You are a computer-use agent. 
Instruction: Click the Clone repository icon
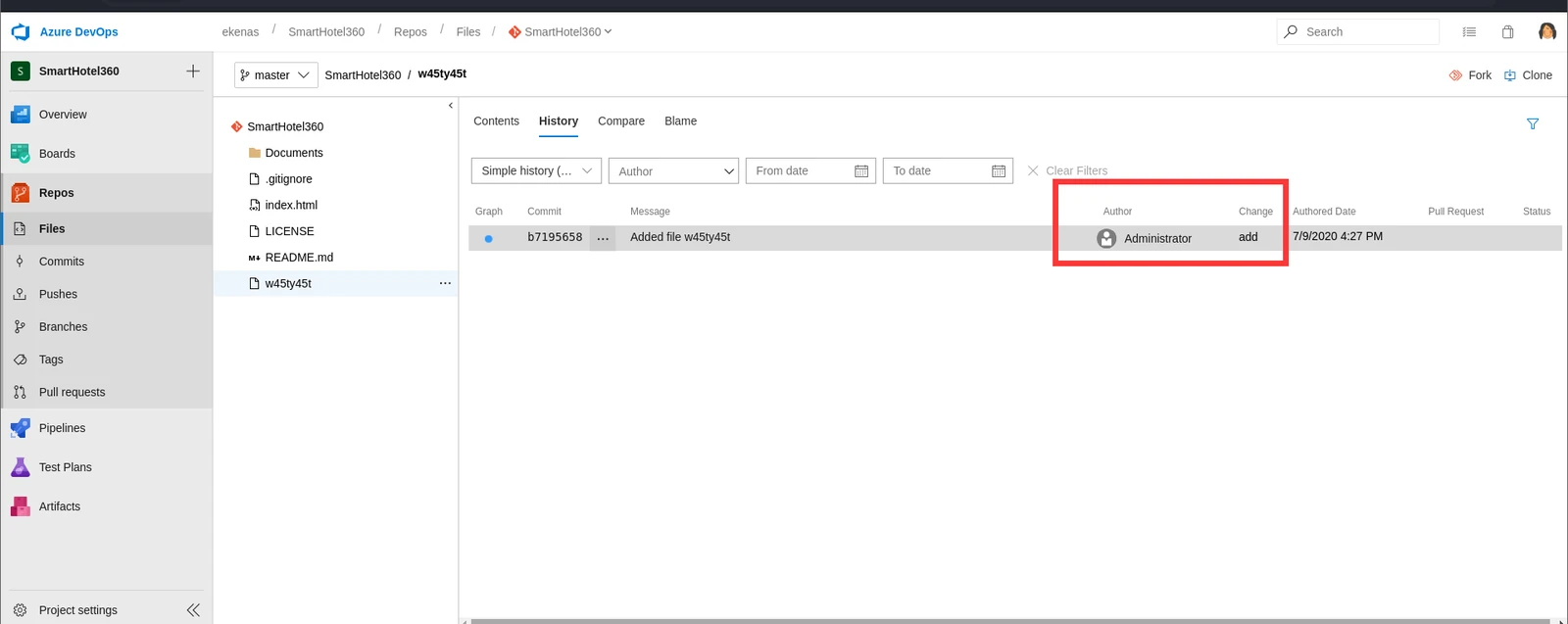[x=1510, y=75]
